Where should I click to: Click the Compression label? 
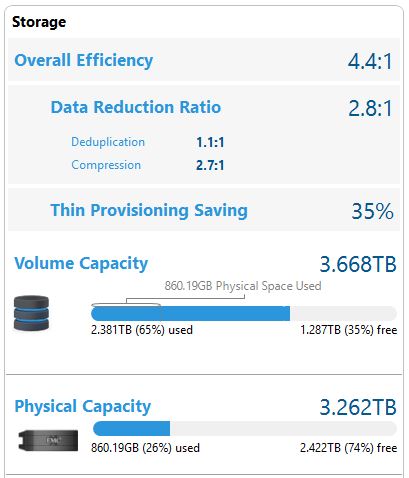(106, 165)
